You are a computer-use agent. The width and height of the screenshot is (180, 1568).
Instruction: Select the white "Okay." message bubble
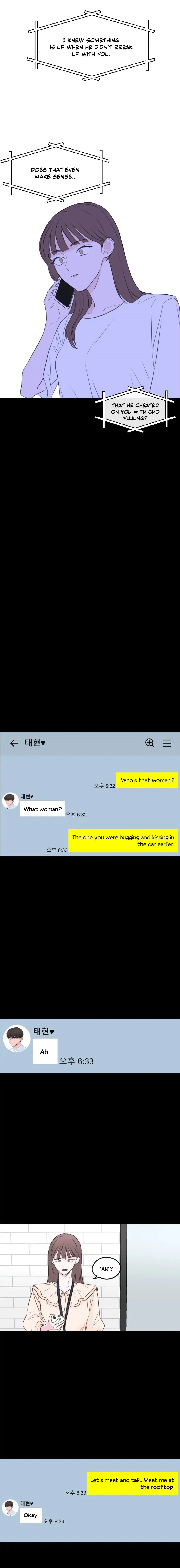tap(31, 1515)
